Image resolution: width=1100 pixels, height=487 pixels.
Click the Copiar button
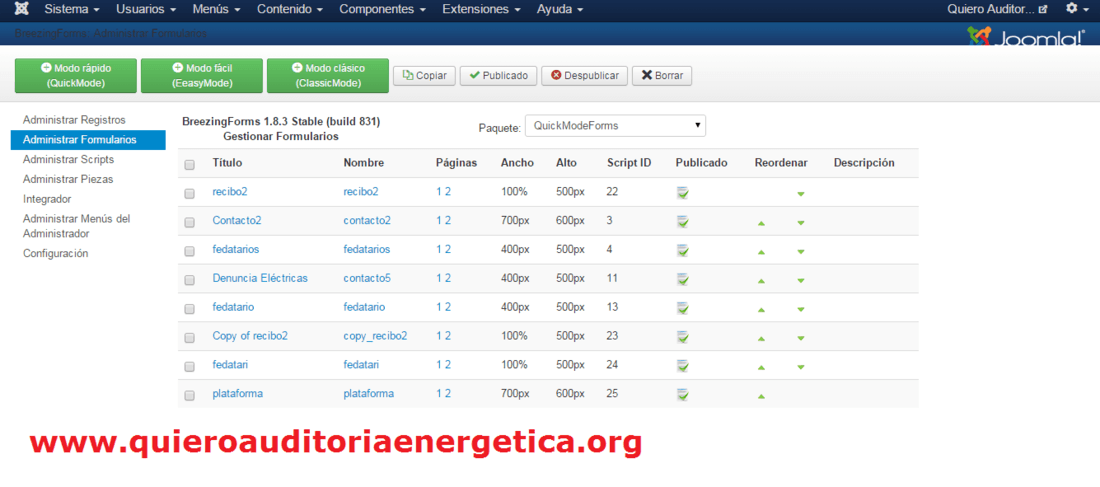(x=424, y=76)
